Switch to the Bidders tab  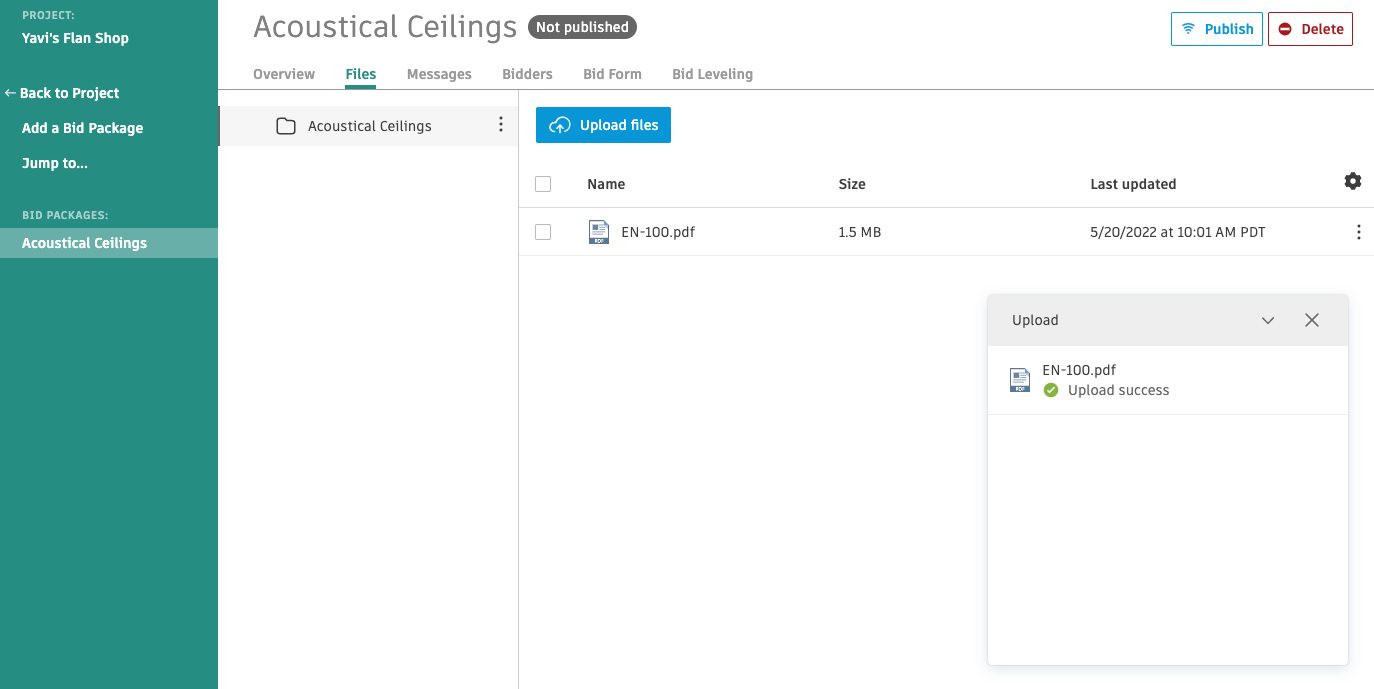527,74
